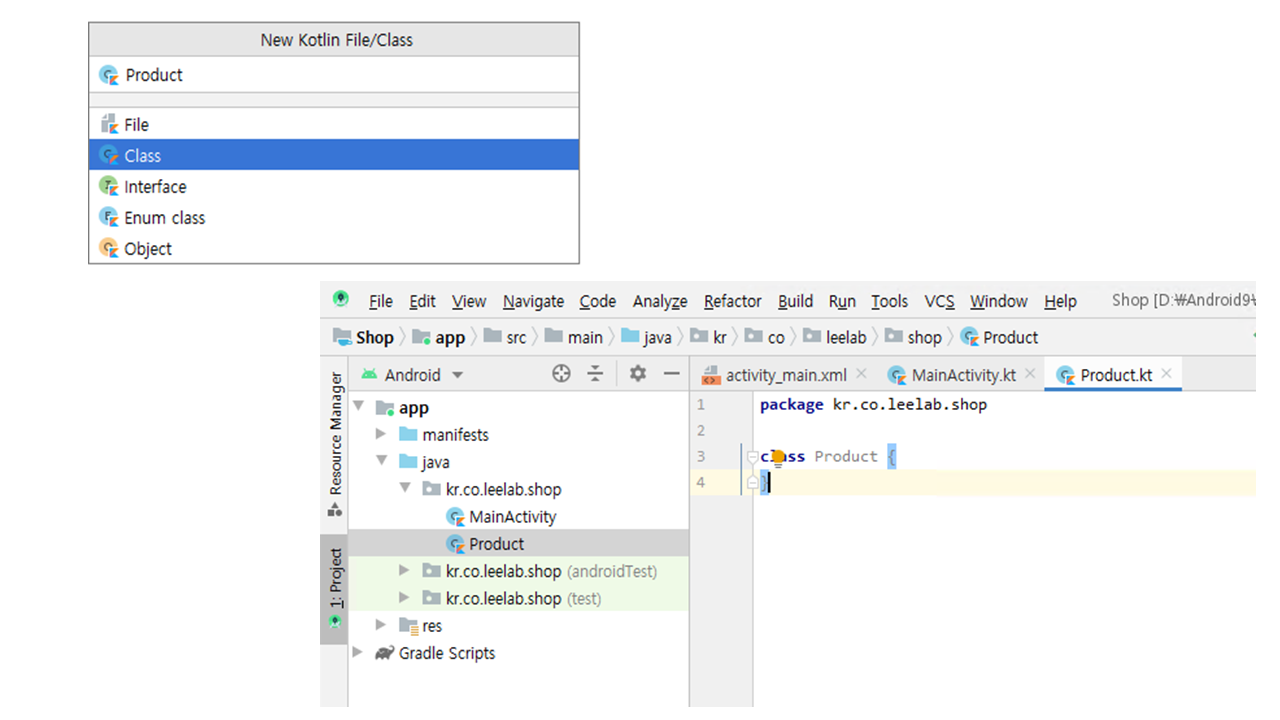Image resolution: width=1280 pixels, height=720 pixels.
Task: Open Project panel settings gear
Action: click(638, 374)
